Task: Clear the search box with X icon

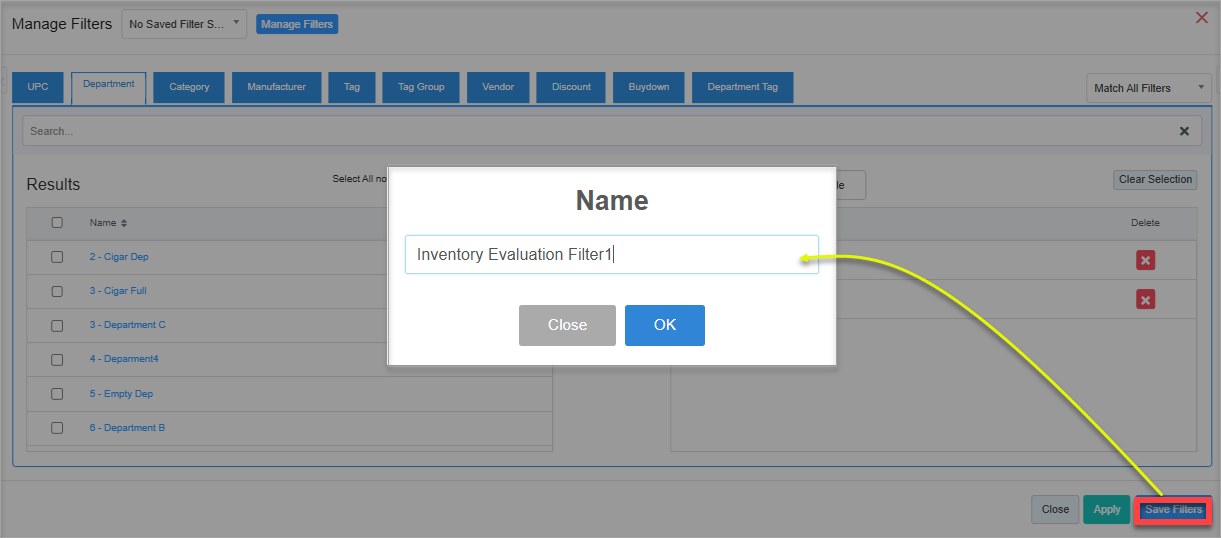Action: (1184, 131)
